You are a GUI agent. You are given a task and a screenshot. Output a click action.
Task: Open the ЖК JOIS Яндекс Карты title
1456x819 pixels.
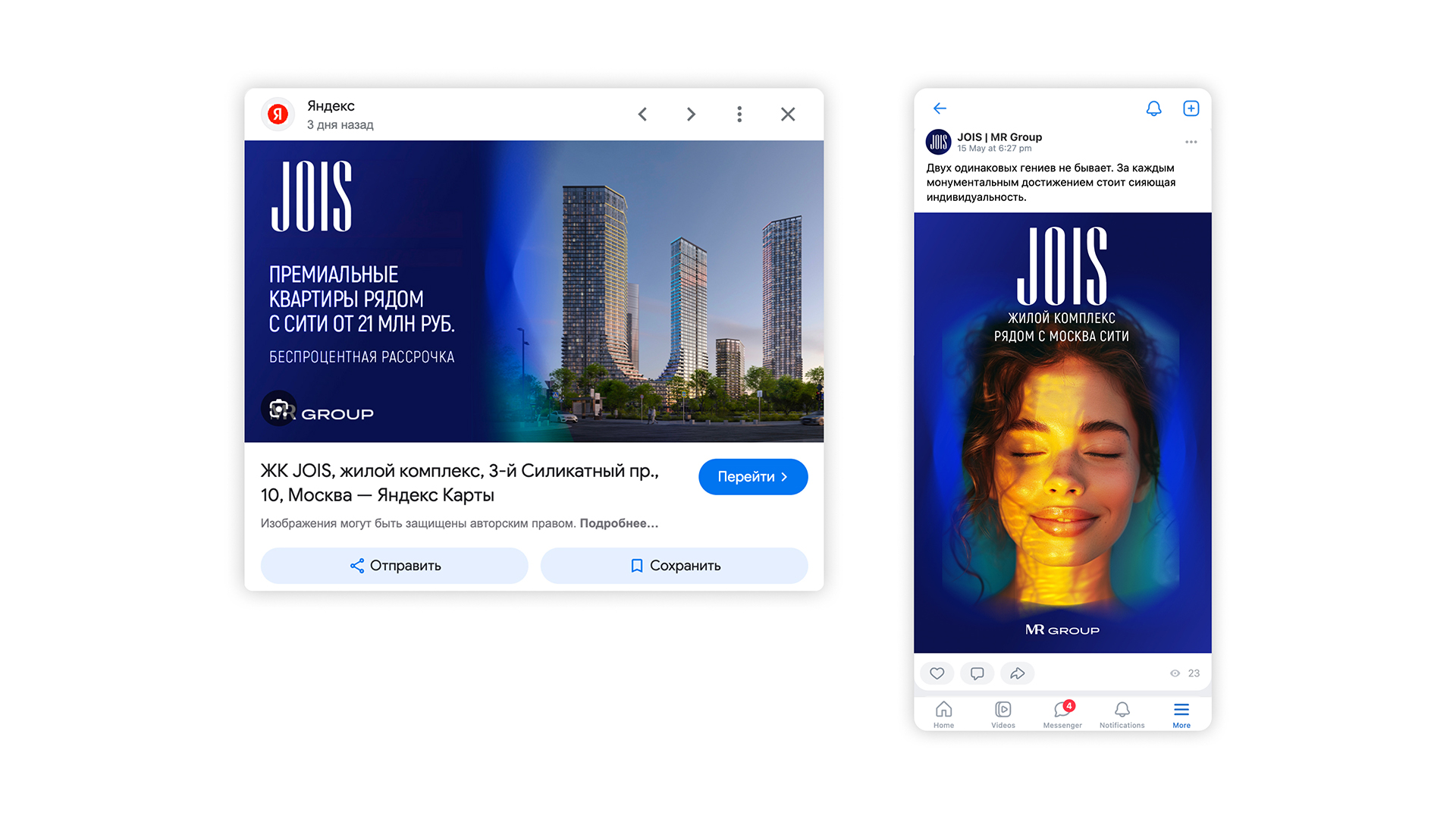(460, 483)
